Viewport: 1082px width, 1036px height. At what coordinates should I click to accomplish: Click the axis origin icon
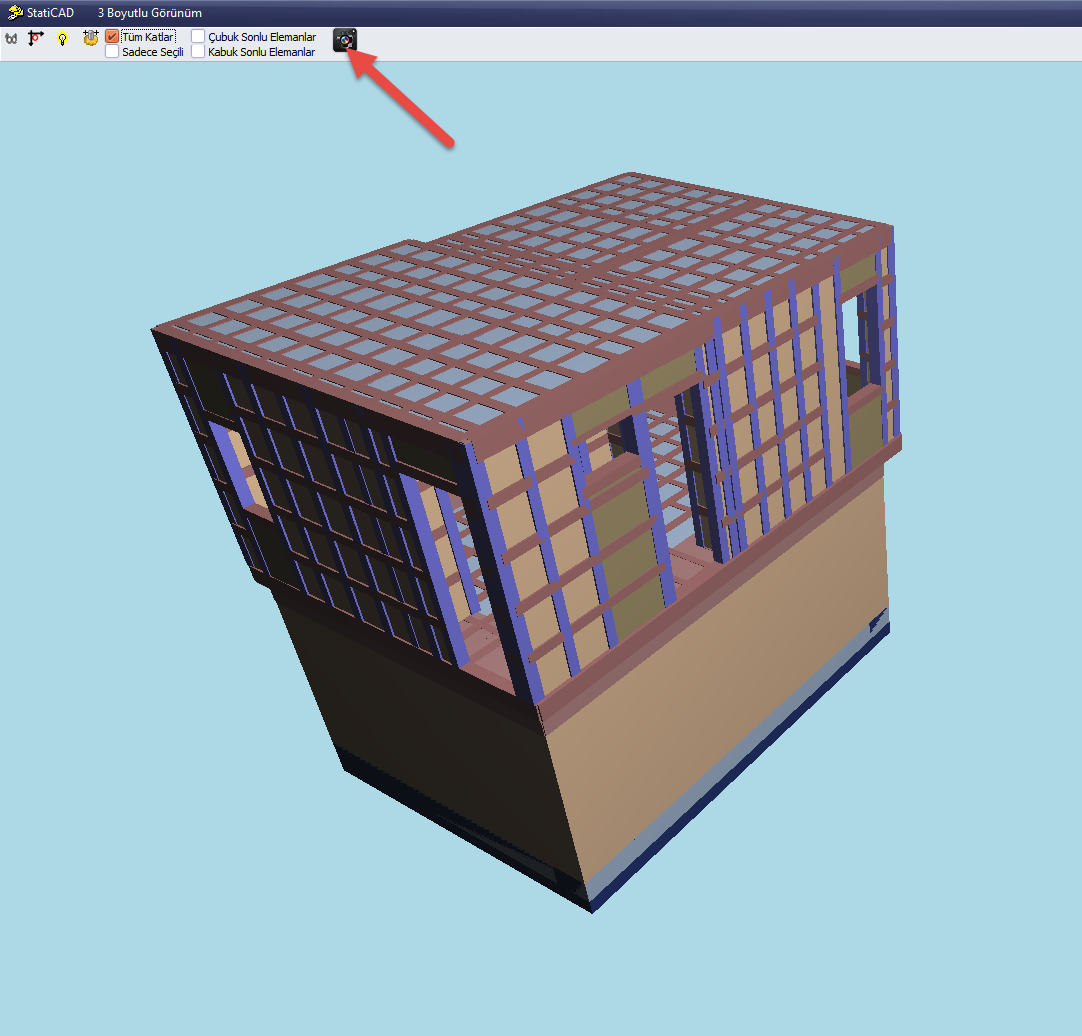pos(36,39)
